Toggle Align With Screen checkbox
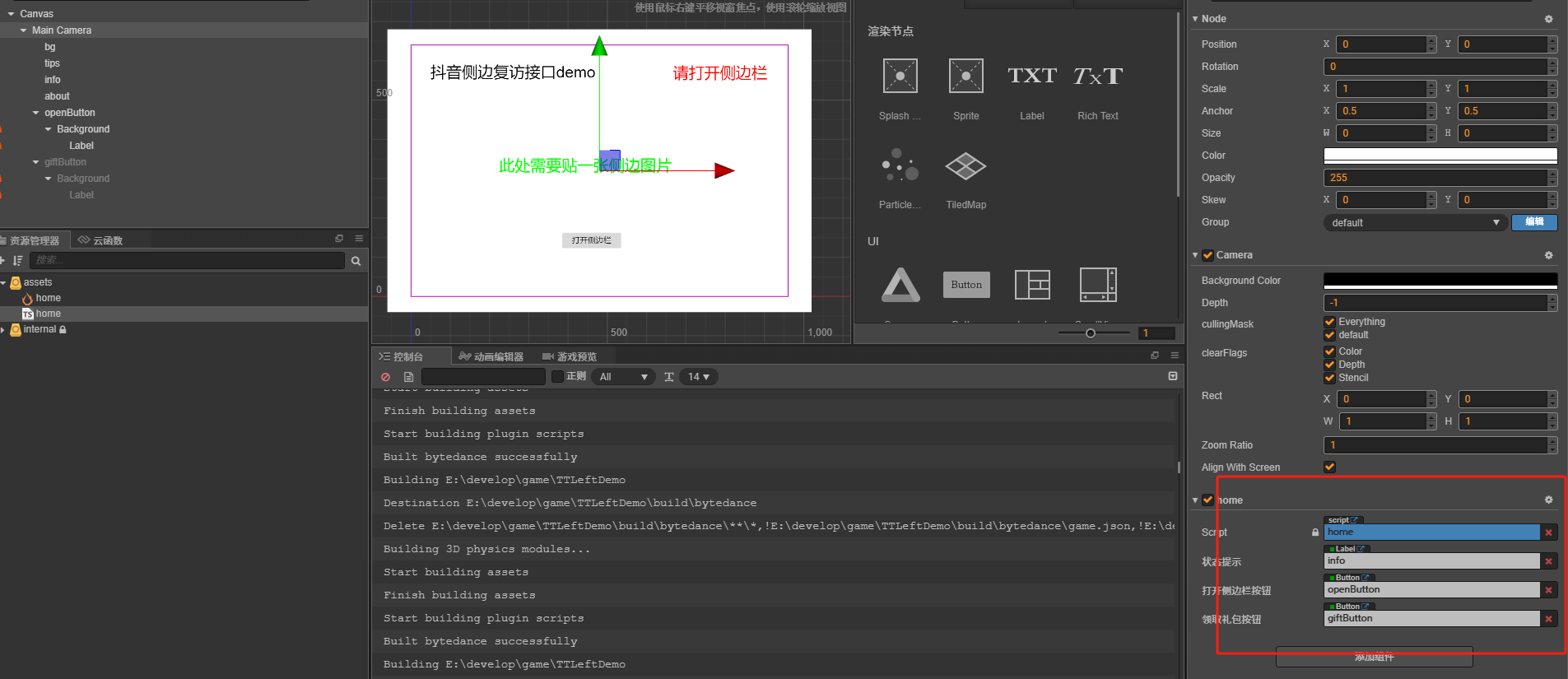 pos(1329,467)
